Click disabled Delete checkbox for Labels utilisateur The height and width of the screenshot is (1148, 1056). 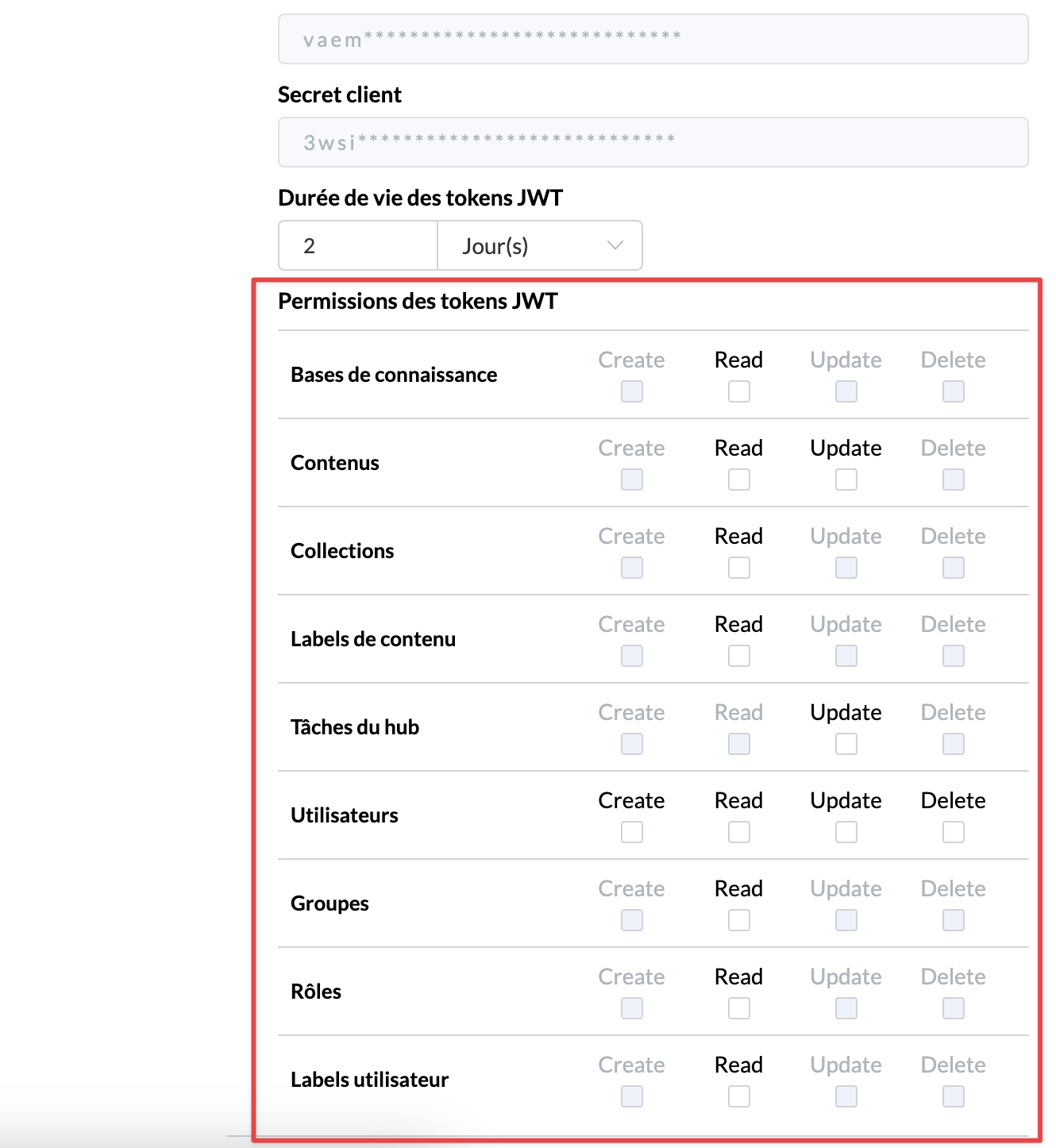[953, 1096]
